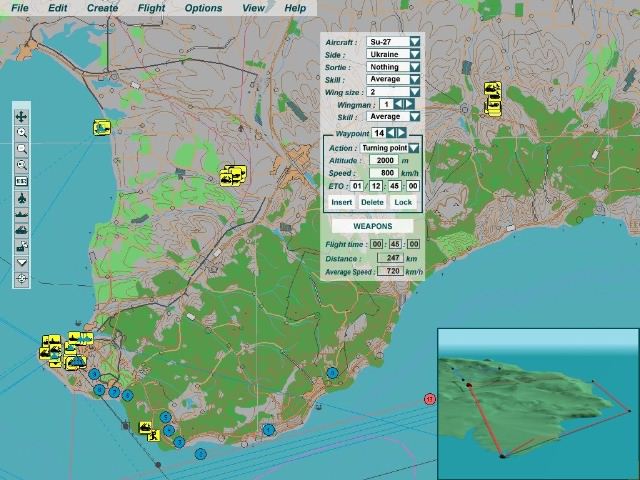Click the crosshair target tool
This screenshot has height=480, width=640.
coord(22,278)
